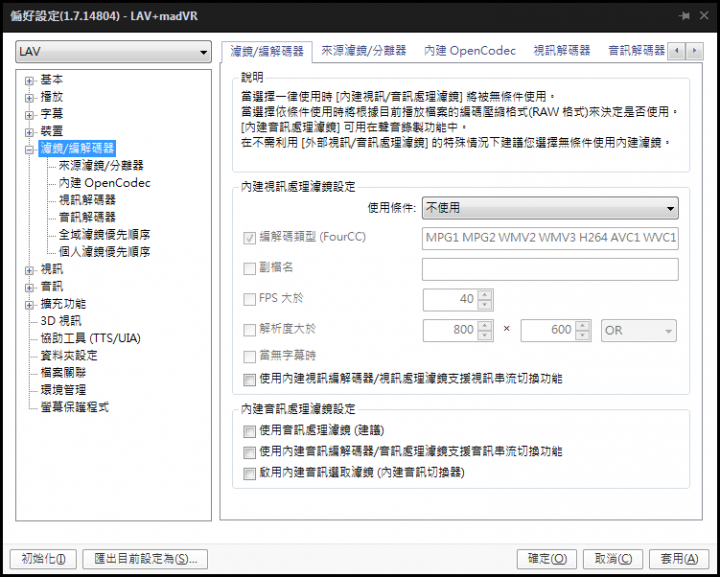The width and height of the screenshot is (720, 577).
Task: Click the height field showing 600
Action: 548,331
